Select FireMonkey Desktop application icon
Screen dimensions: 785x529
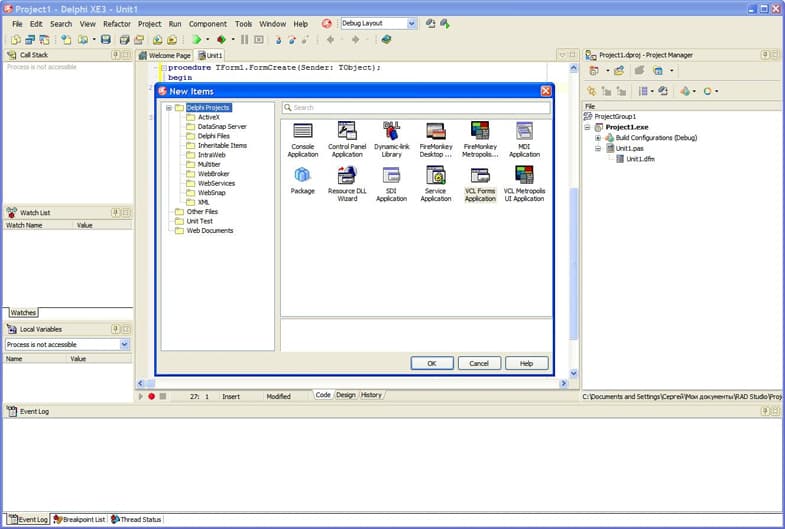[436, 140]
